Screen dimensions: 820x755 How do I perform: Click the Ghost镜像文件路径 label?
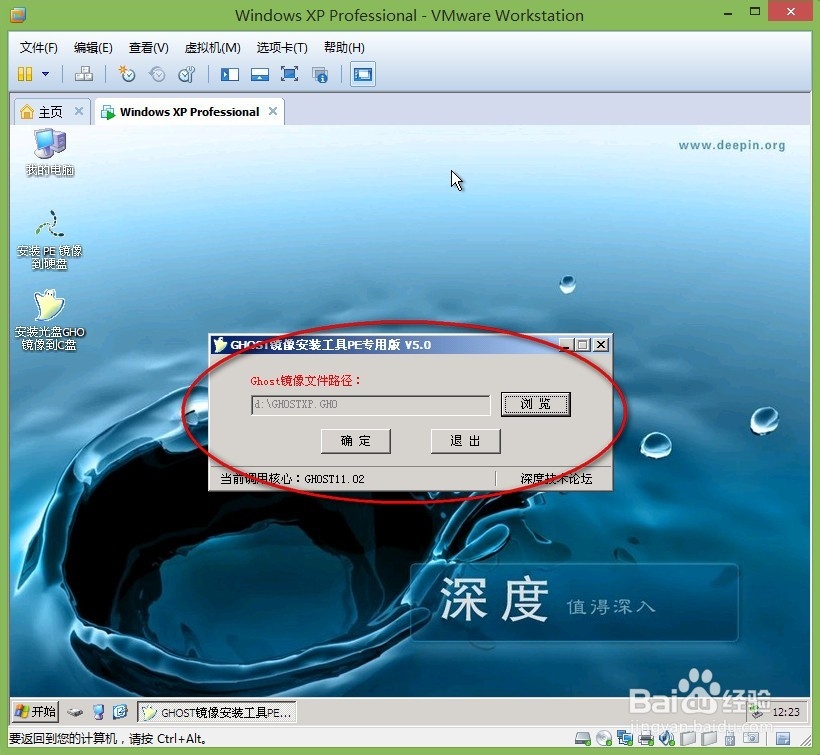[x=306, y=381]
